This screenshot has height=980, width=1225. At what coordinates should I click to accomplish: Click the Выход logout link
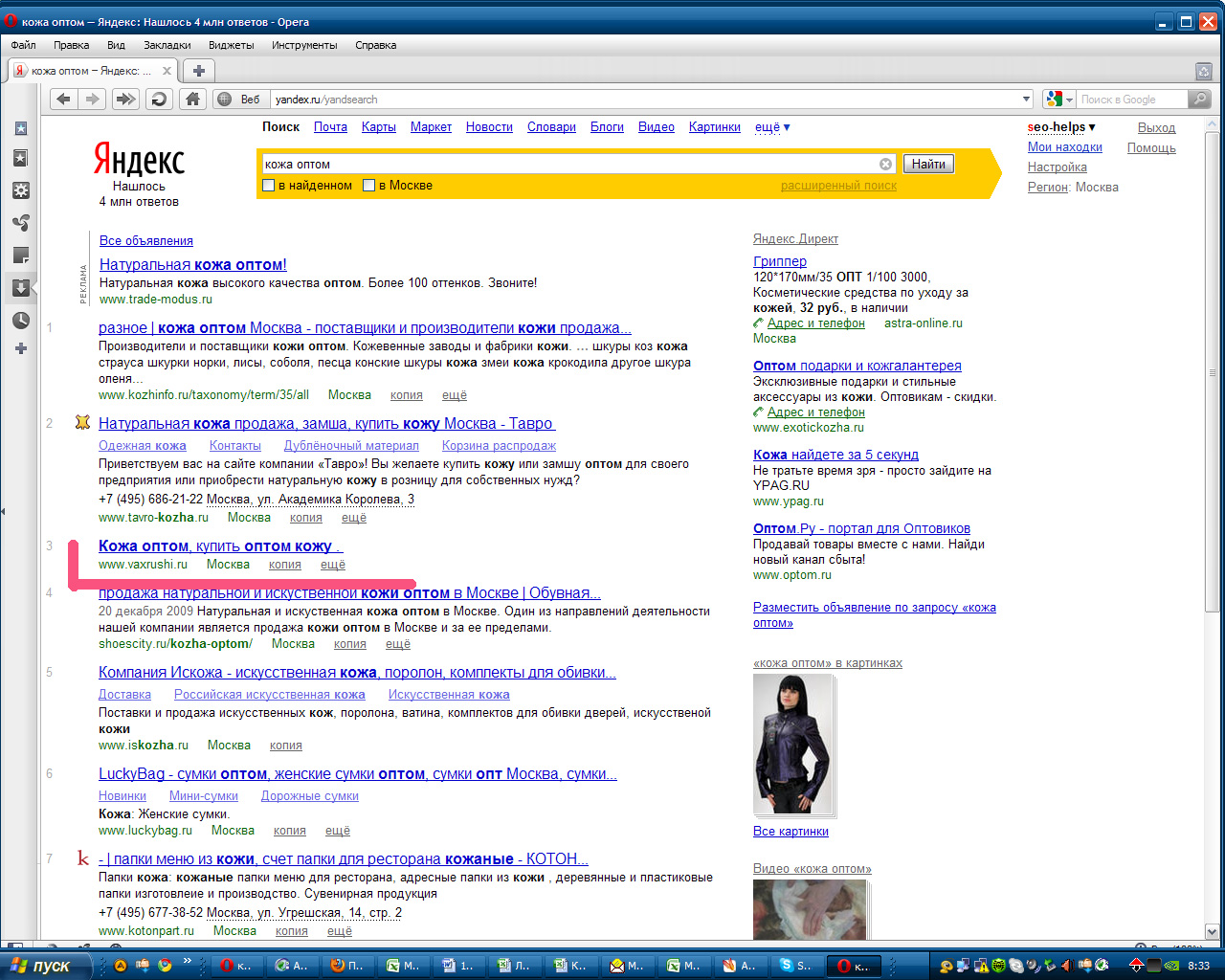pyautogui.click(x=1156, y=128)
